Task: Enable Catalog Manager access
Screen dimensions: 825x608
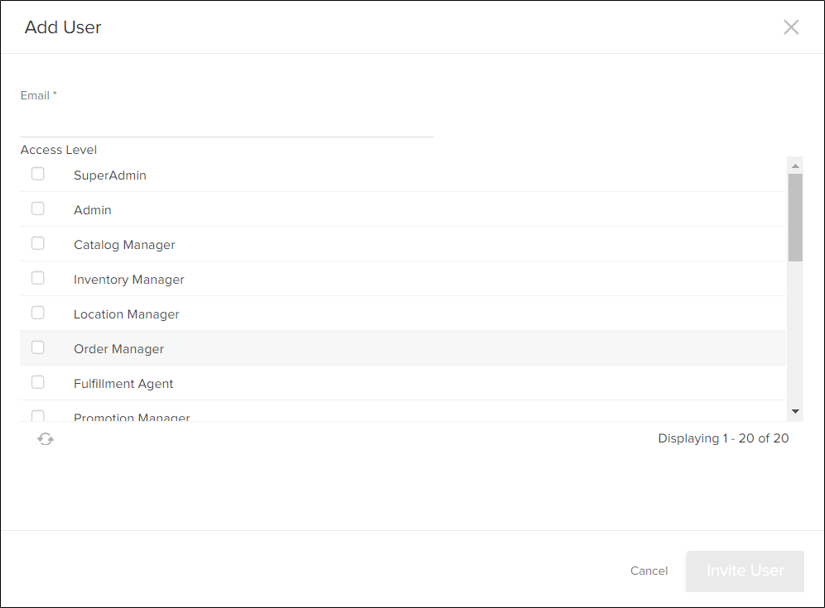Action: pyautogui.click(x=37, y=242)
